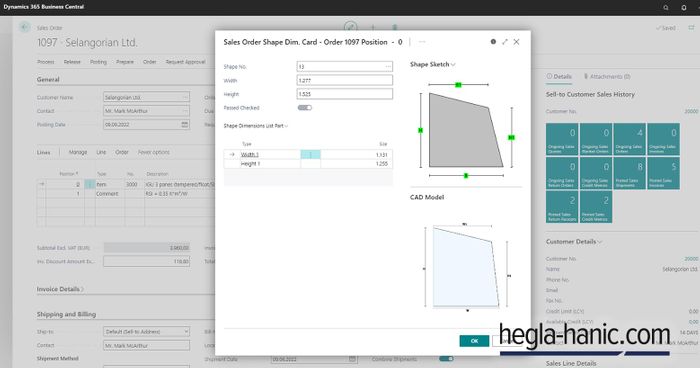Click the CAD Model preview image
Image resolution: width=700 pixels, height=368 pixels.
click(466, 267)
